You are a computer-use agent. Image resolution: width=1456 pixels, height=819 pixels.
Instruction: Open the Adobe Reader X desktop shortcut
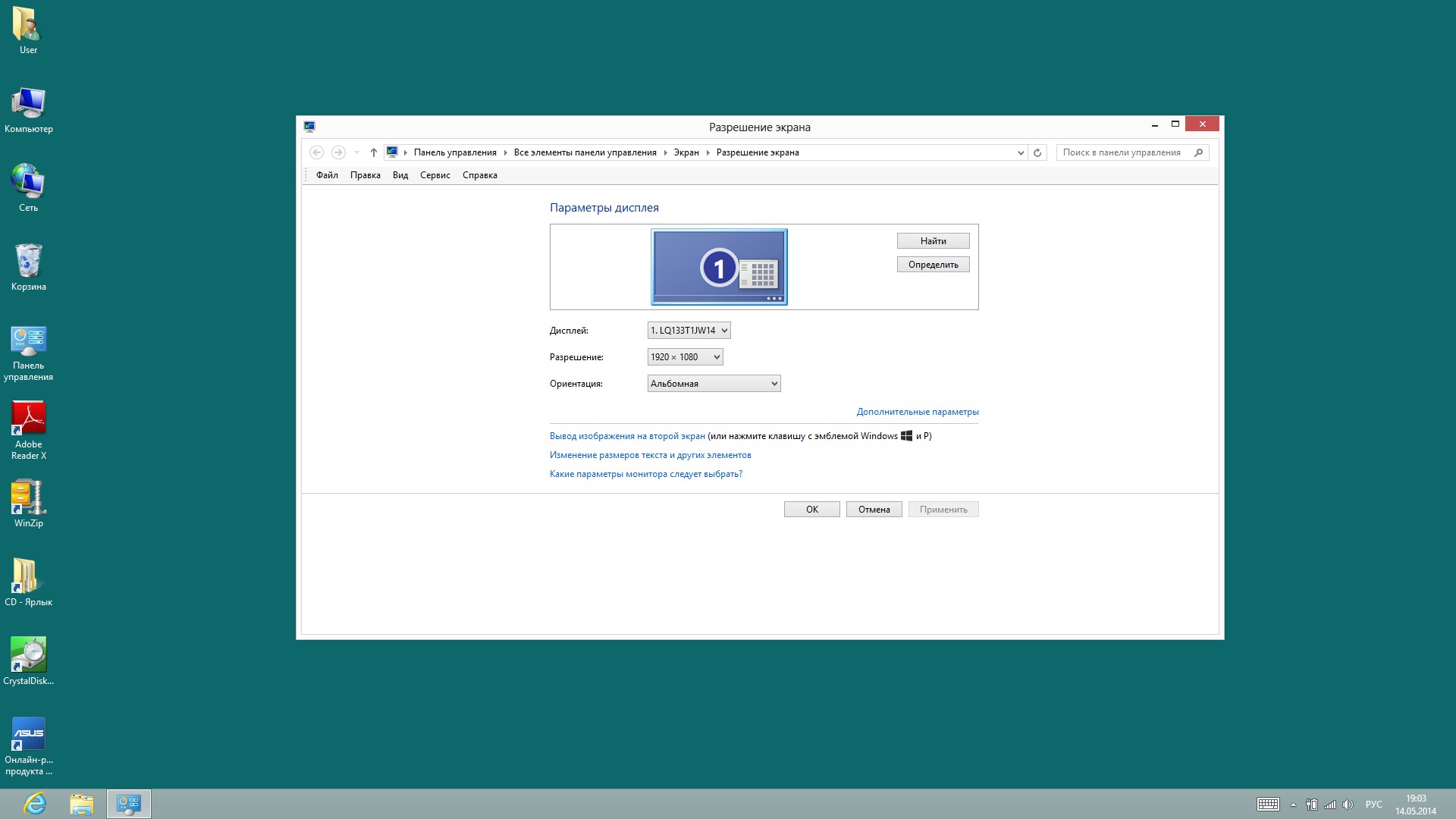click(x=29, y=419)
